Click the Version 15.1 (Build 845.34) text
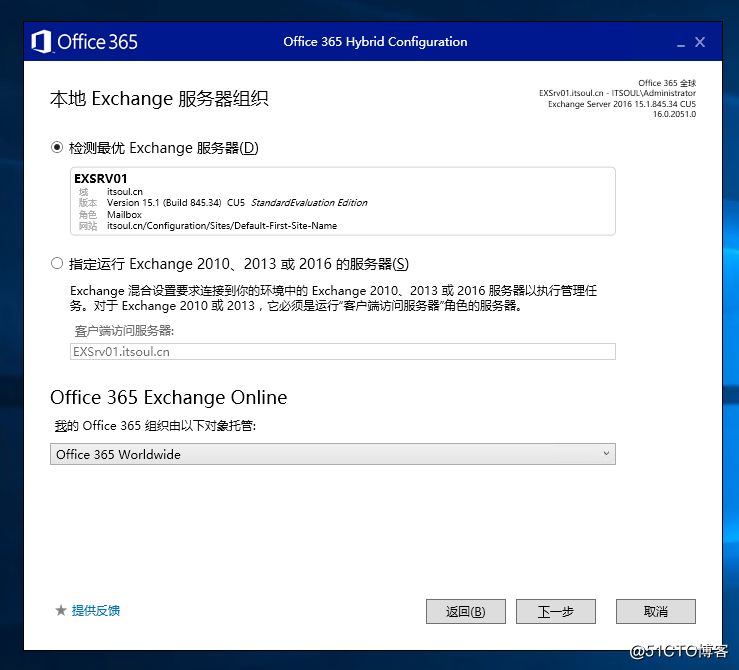This screenshot has height=670, width=739. point(164,203)
